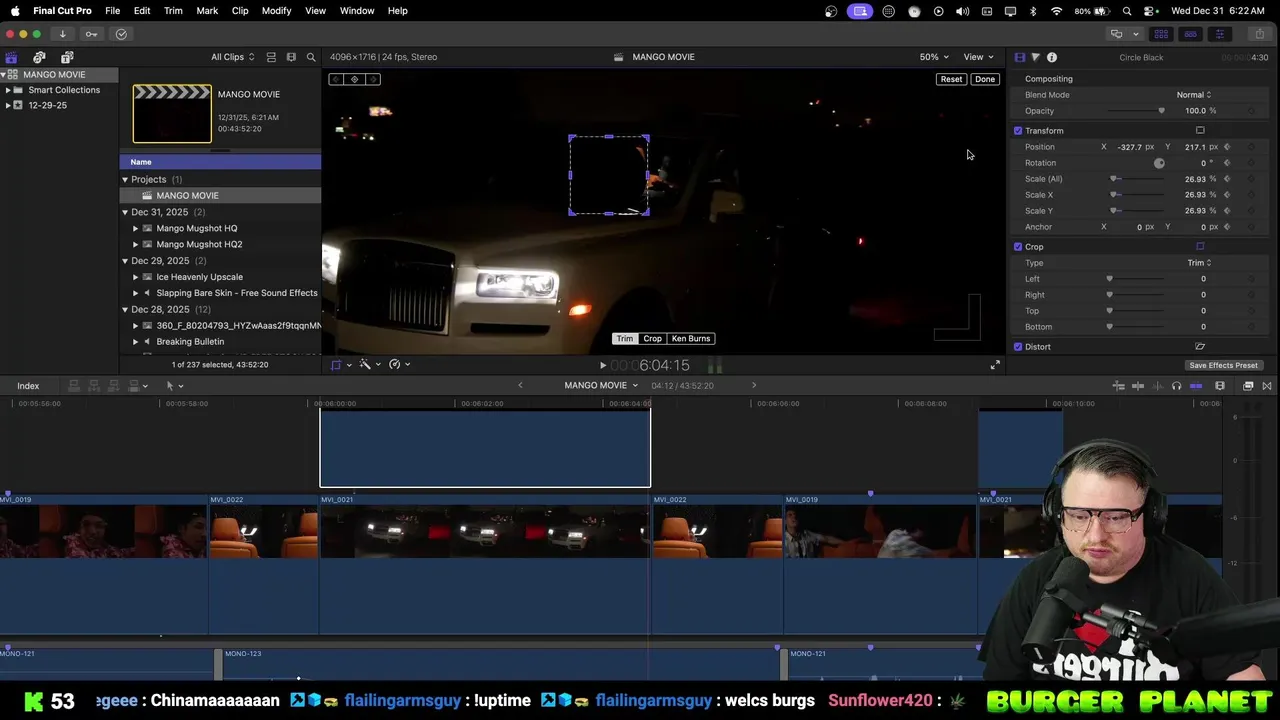Show the Info Inspector icon
Screen dimensions: 1280x720
coord(1052,57)
